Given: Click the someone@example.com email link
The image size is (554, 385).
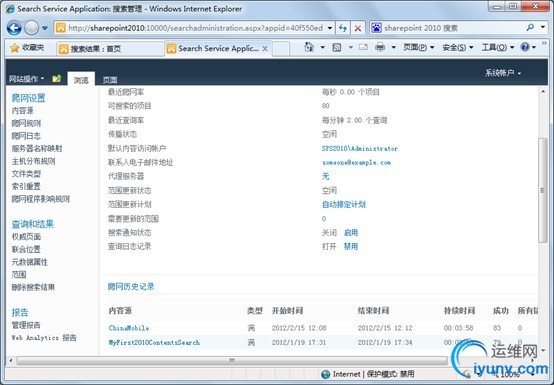Looking at the screenshot, I should [356, 162].
